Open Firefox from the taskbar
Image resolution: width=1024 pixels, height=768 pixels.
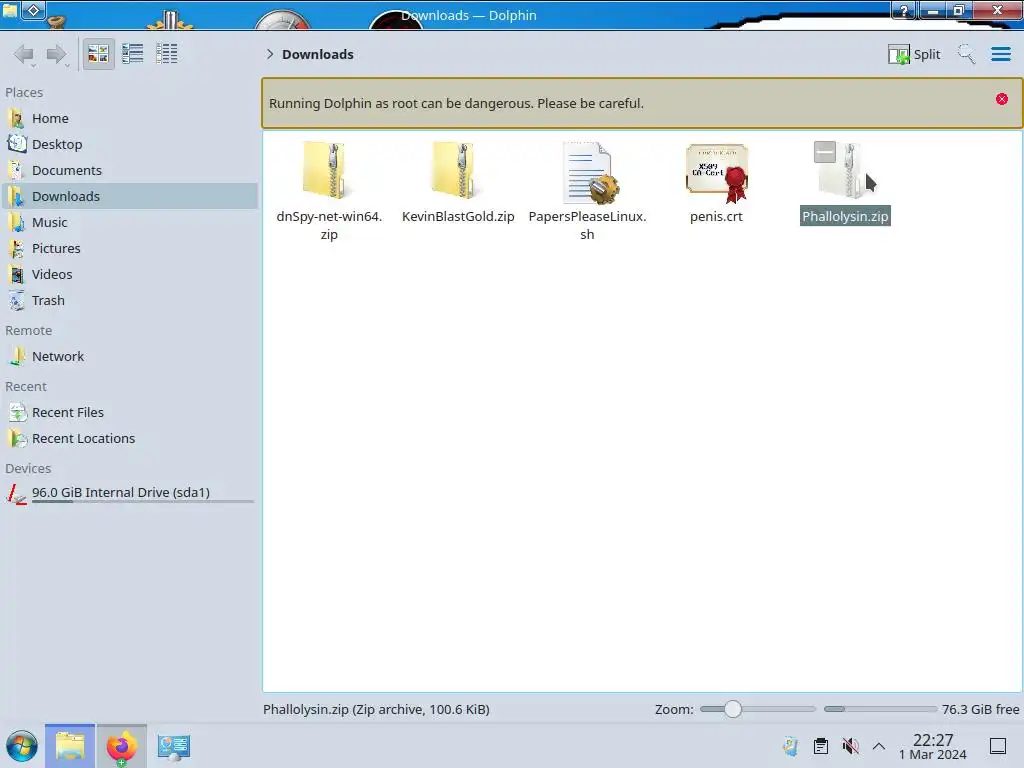pos(121,746)
